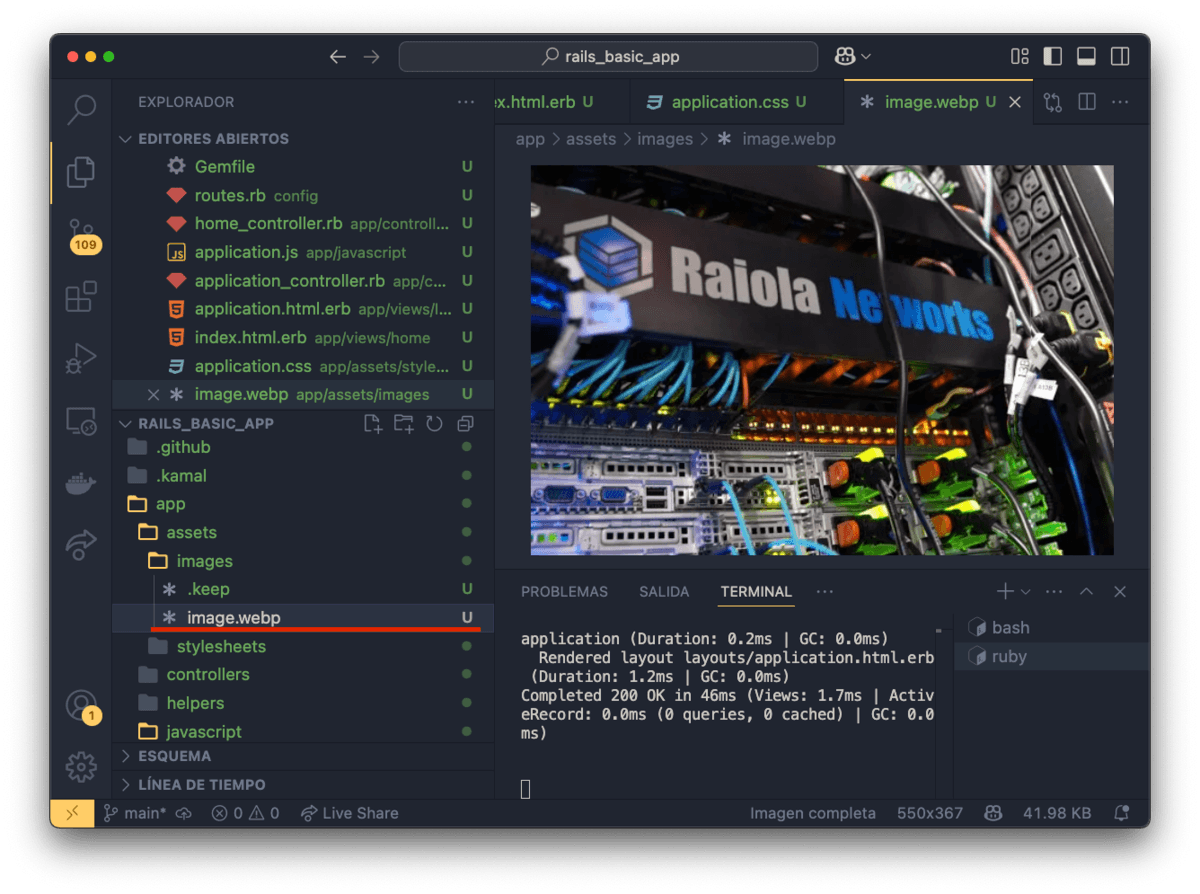This screenshot has height=894, width=1200.
Task: Collapse the images folder
Action: (304, 561)
